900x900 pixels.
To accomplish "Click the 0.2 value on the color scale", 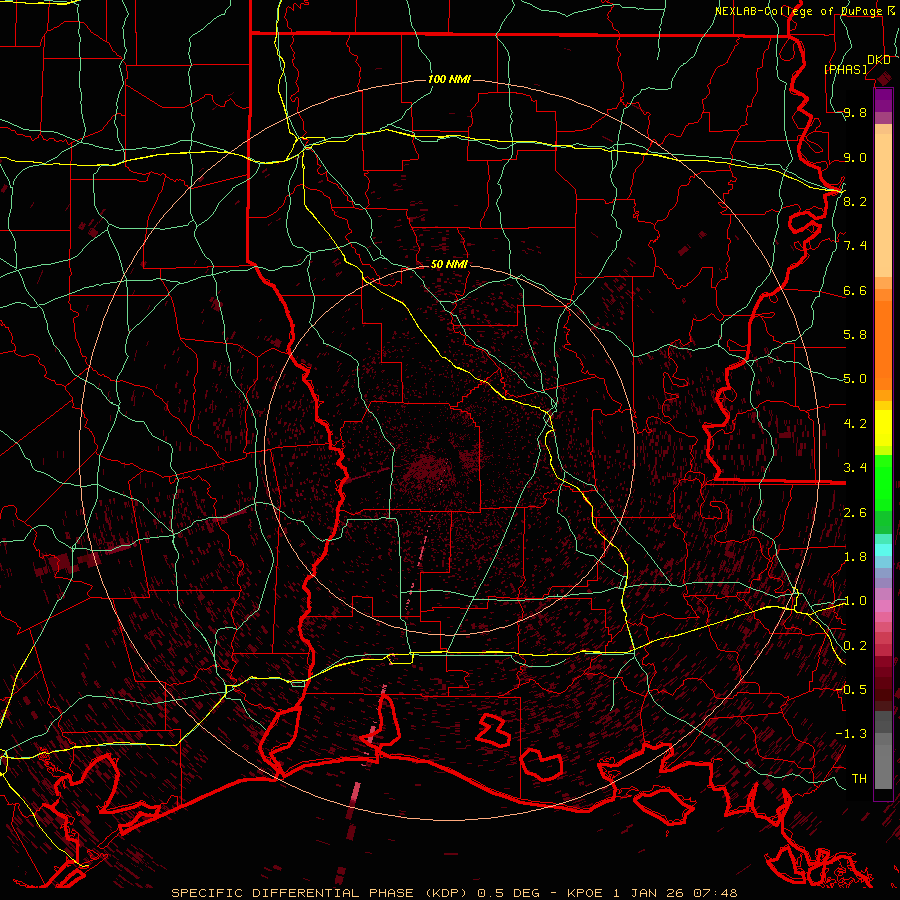I will point(855,645).
